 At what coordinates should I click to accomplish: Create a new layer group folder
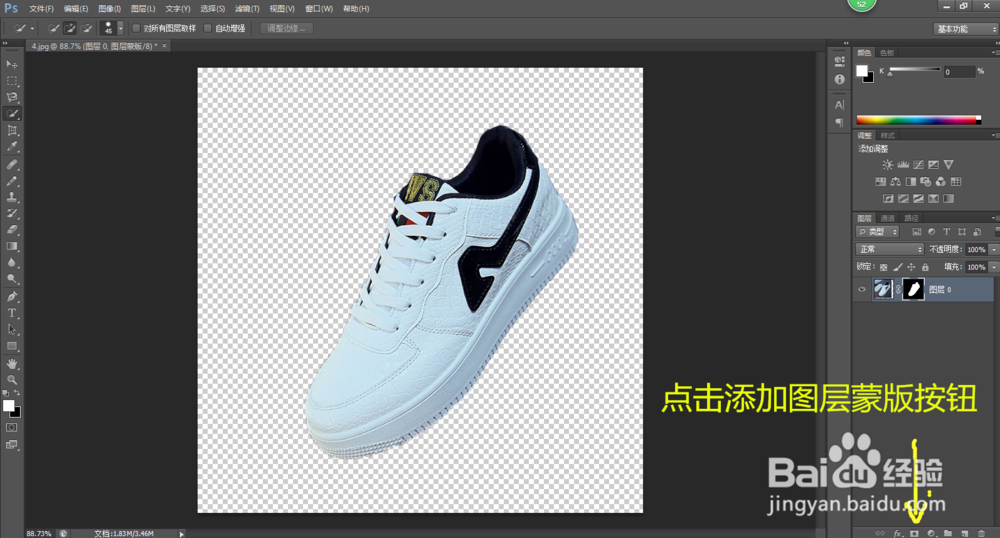tap(948, 533)
